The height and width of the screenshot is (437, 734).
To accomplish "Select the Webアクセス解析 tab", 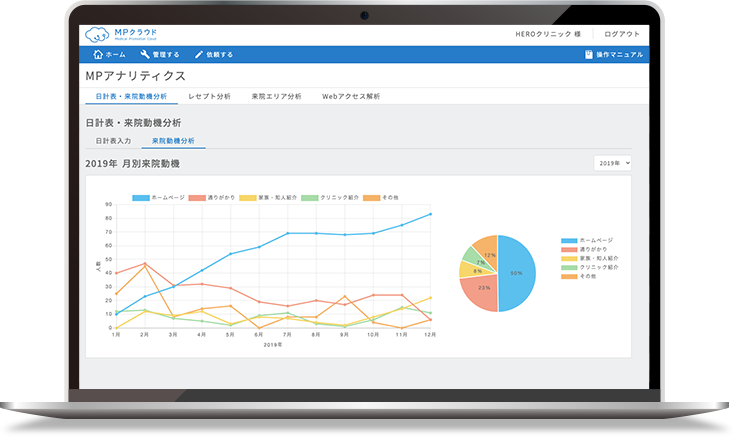I will (x=350, y=97).
